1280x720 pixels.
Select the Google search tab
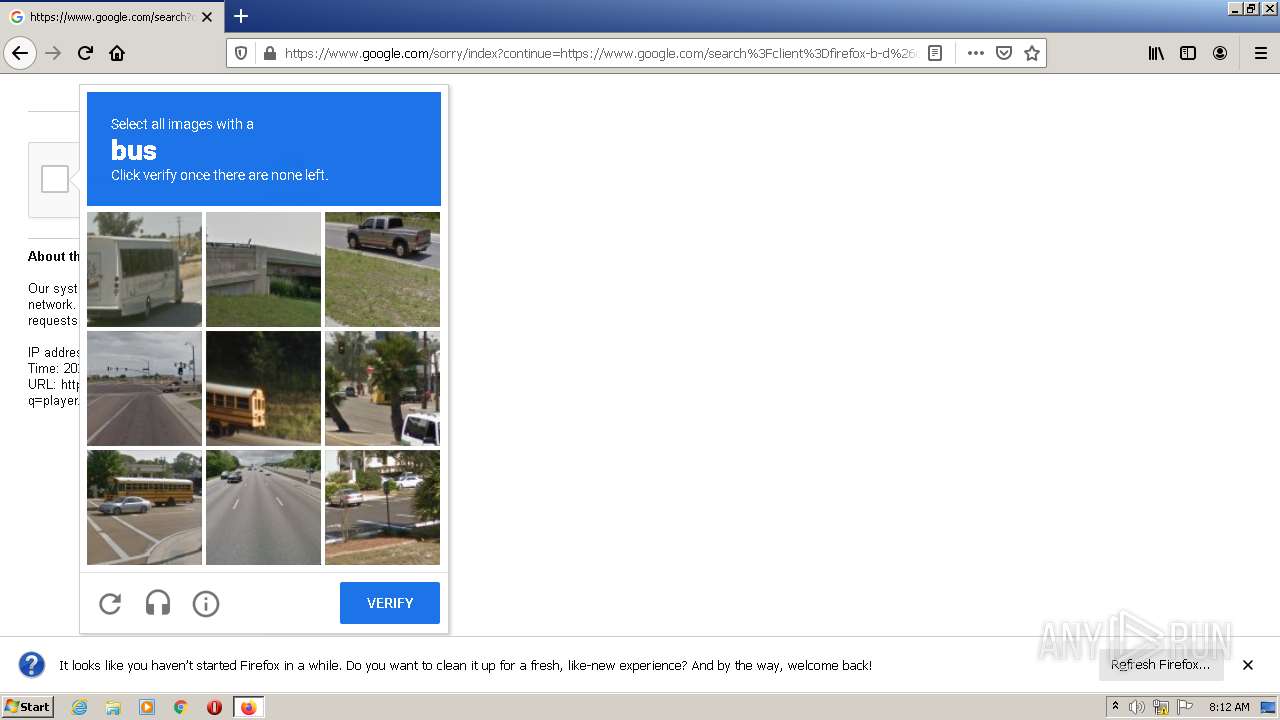tap(112, 17)
